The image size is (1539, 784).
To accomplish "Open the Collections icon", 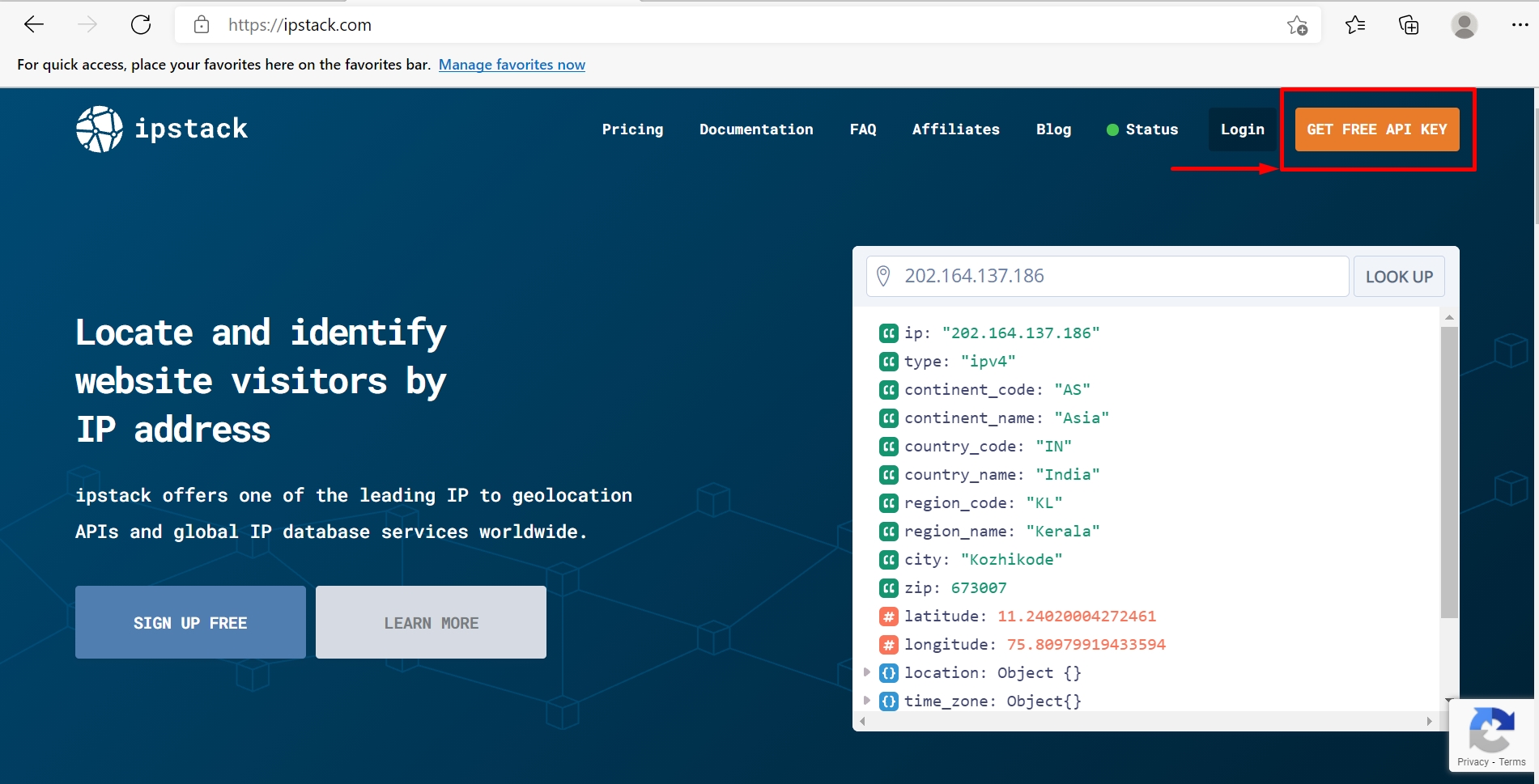I will click(1409, 25).
